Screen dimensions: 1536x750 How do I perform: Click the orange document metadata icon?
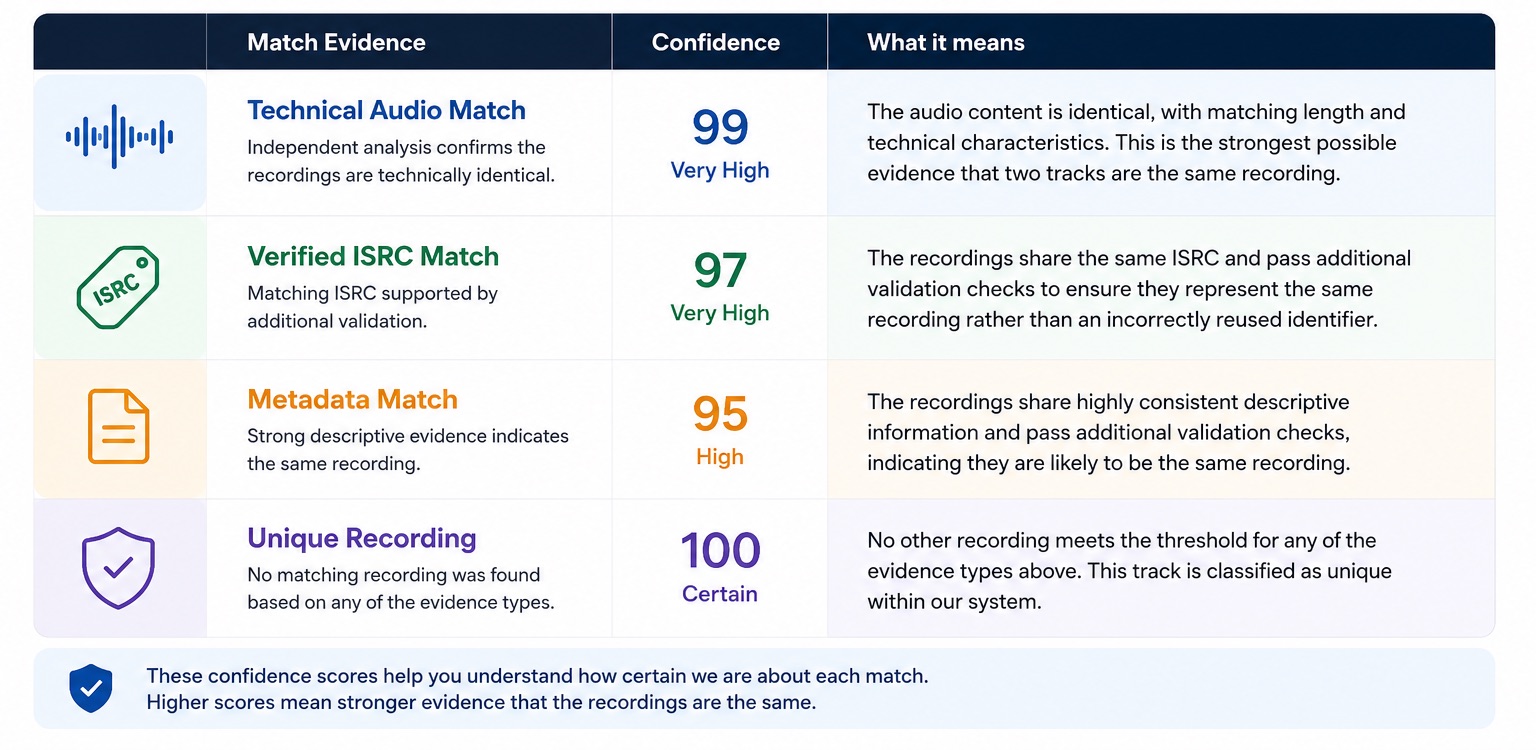click(x=118, y=427)
